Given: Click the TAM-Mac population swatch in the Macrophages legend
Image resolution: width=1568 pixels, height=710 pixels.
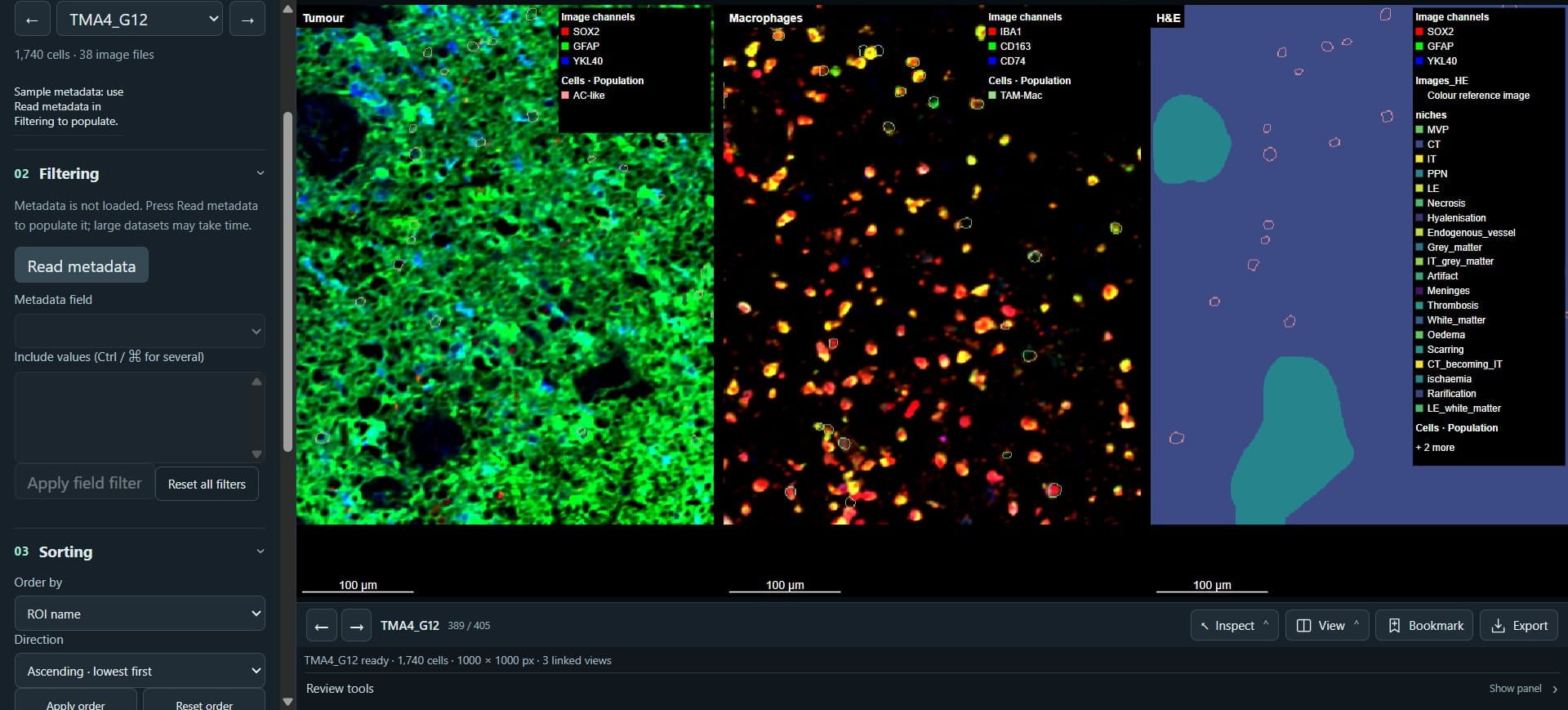Looking at the screenshot, I should (x=992, y=96).
